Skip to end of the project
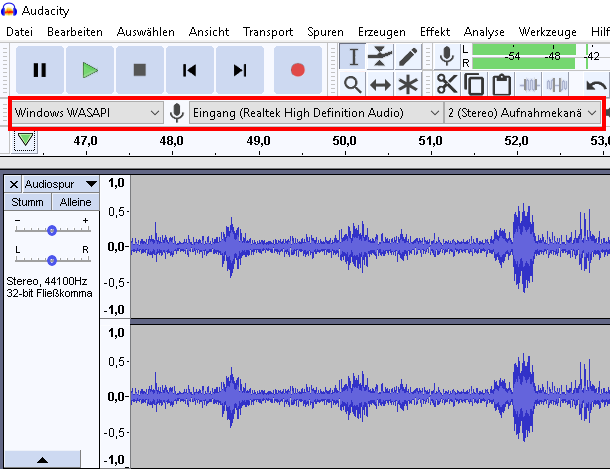This screenshot has height=469, width=610. (240, 70)
